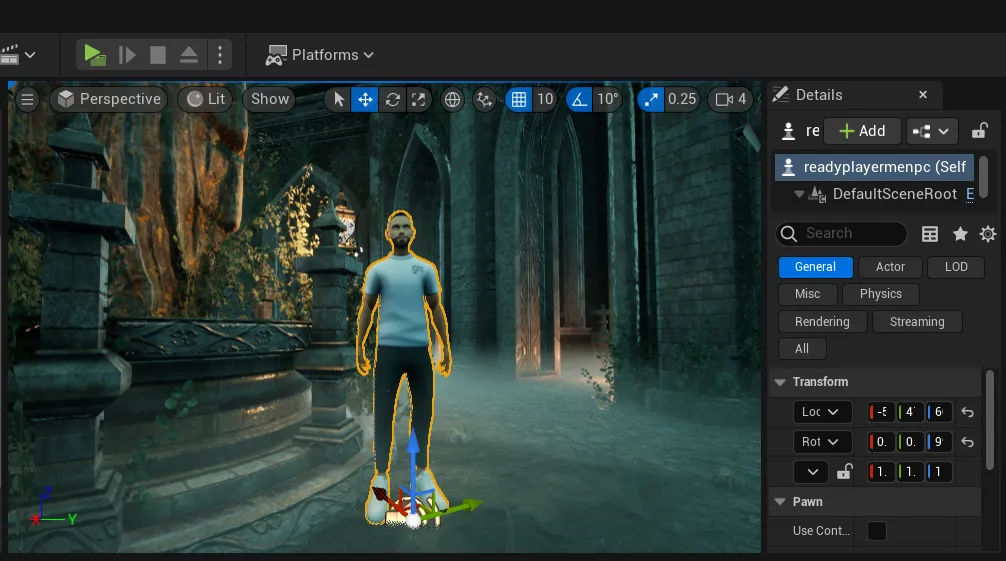Open the Platforms dropdown

tap(320, 55)
